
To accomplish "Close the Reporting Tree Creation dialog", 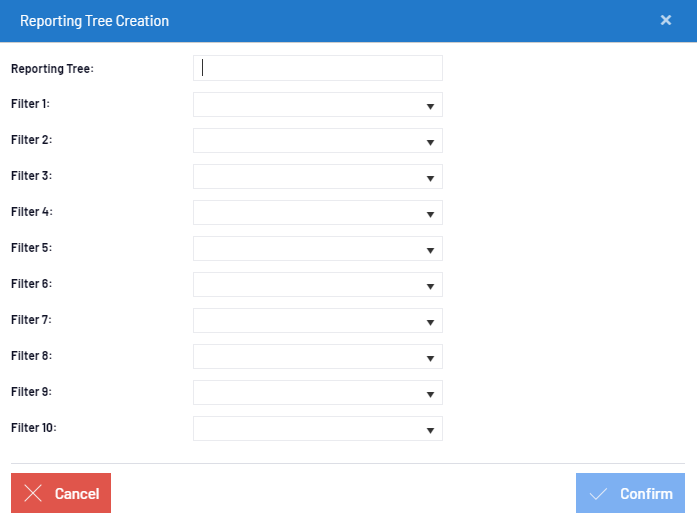I will [665, 20].
